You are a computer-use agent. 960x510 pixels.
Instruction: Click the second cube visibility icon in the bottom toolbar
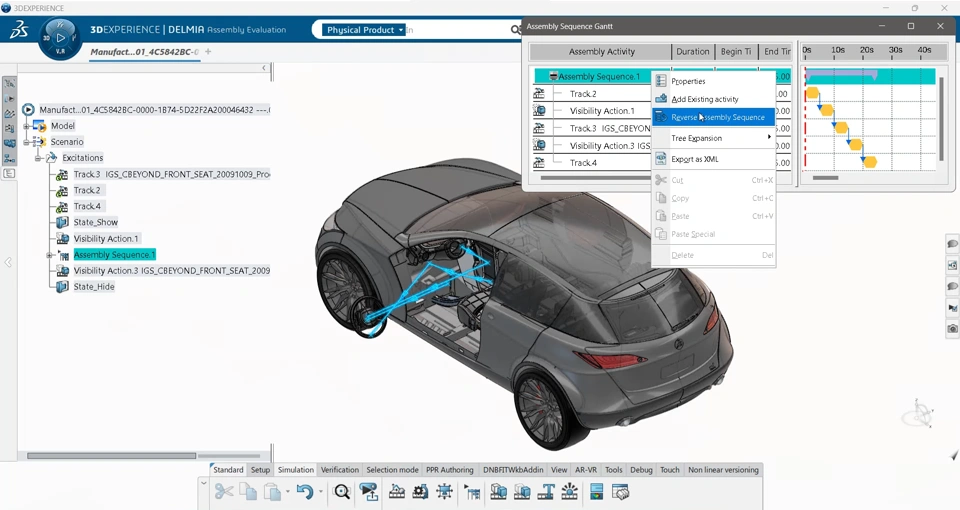tap(522, 491)
